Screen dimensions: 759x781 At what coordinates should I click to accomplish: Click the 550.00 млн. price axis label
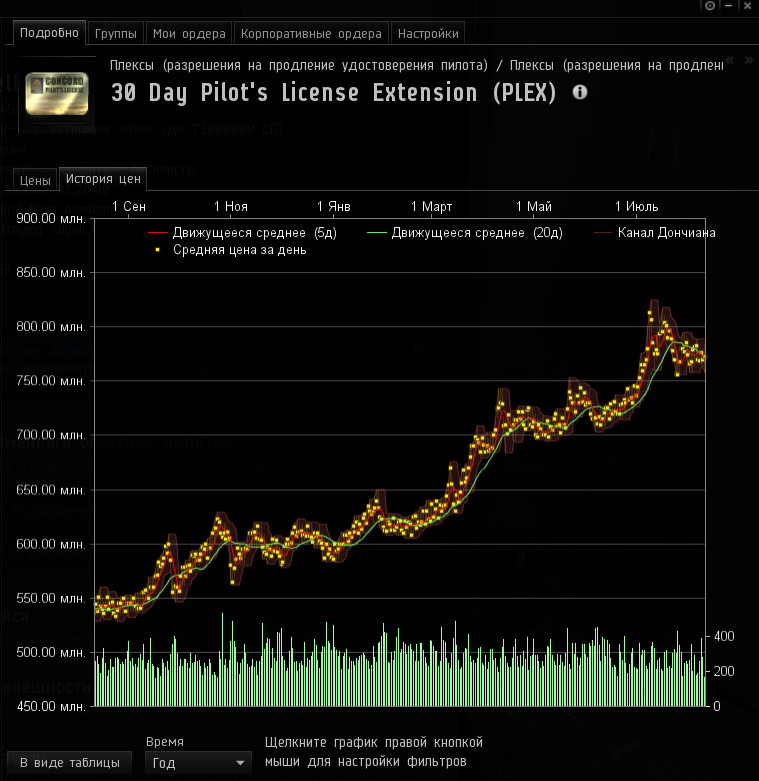tap(51, 598)
